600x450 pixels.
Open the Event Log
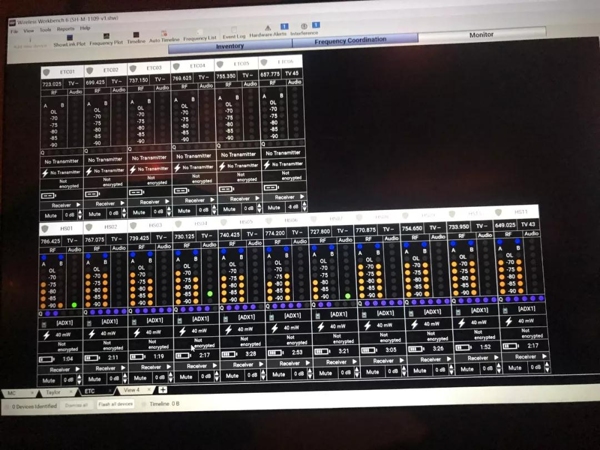[234, 34]
